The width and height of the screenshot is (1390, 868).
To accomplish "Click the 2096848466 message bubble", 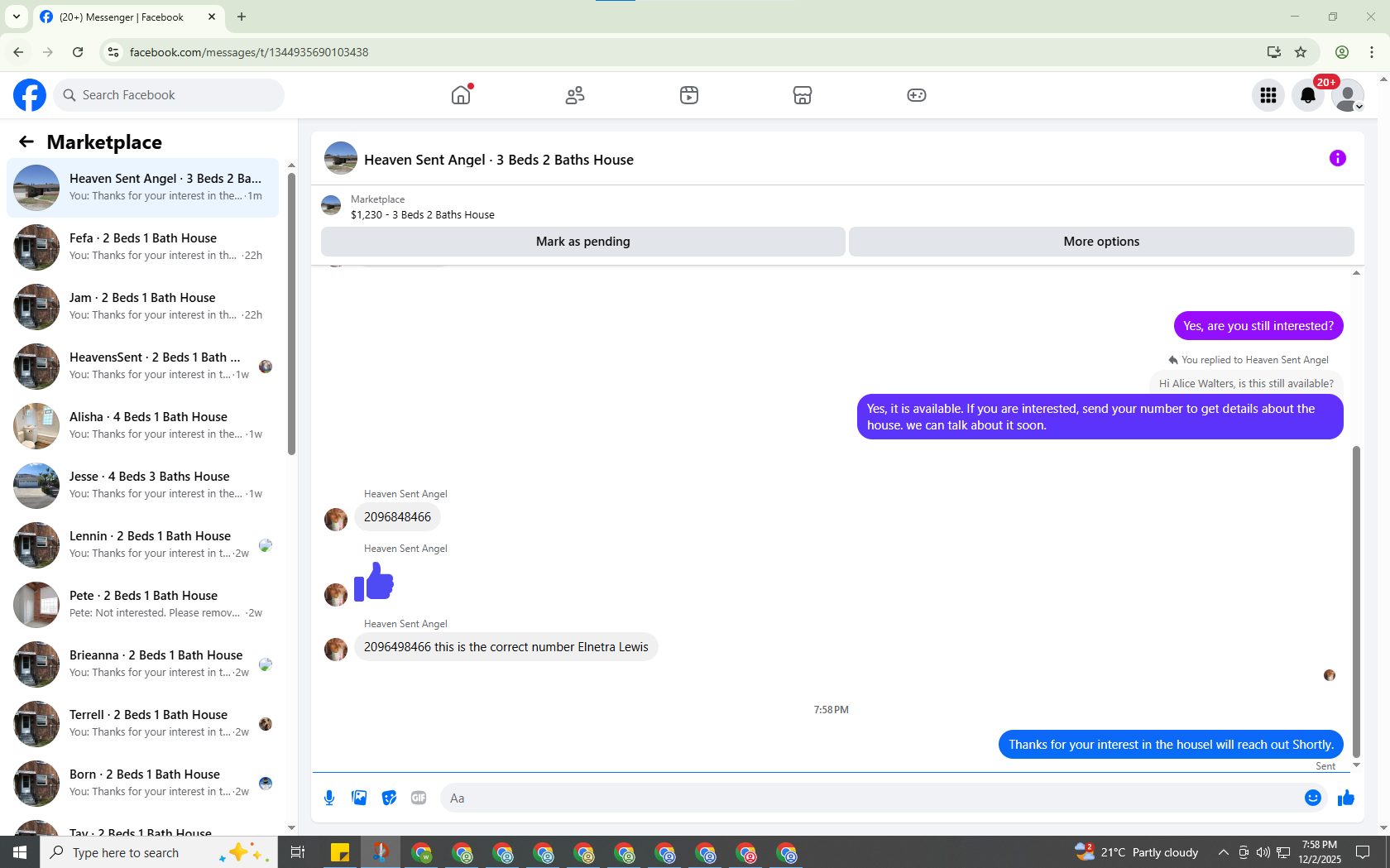I will tap(397, 517).
